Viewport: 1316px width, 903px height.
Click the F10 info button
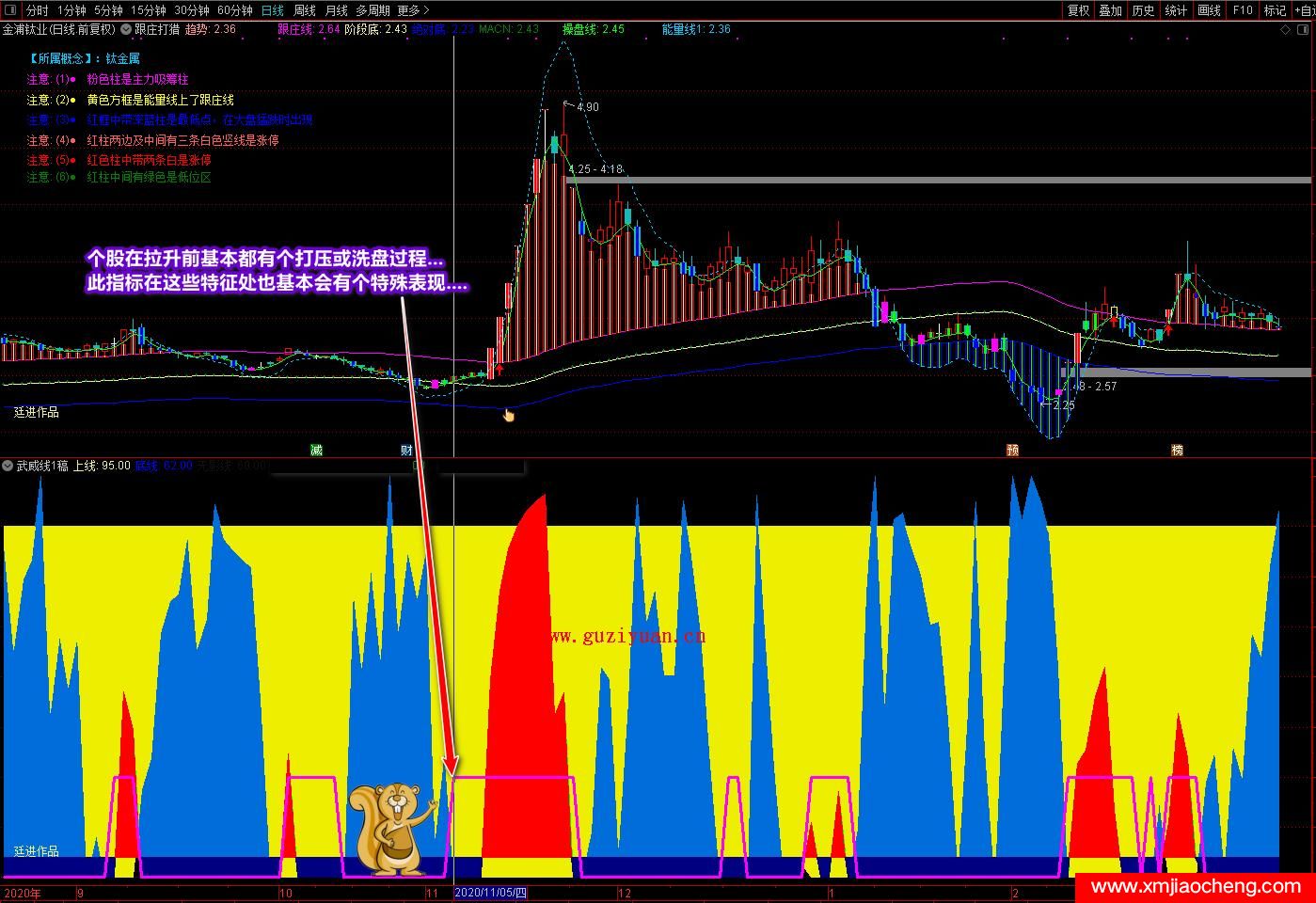pos(1243,10)
